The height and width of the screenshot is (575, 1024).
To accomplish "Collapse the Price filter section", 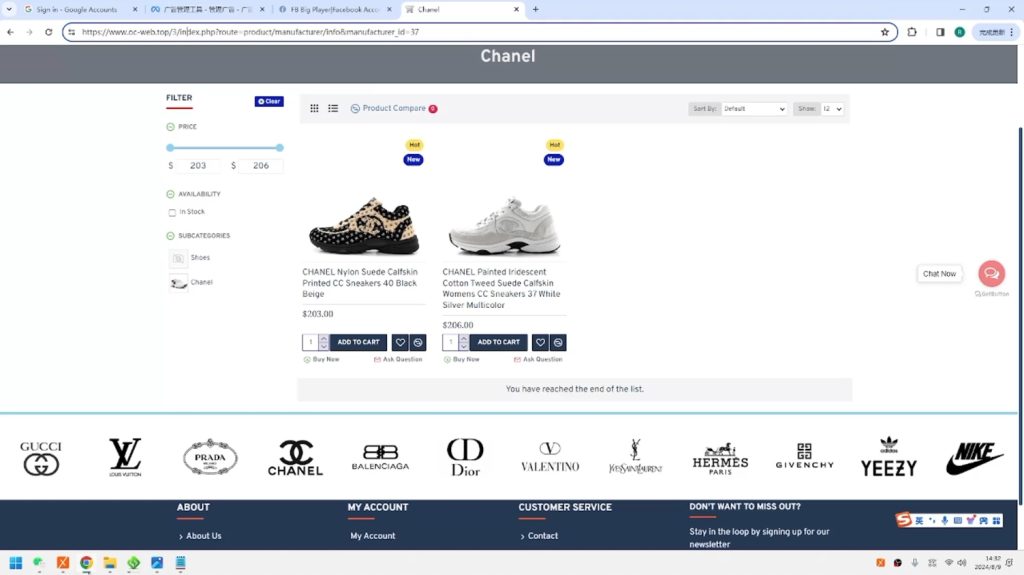I will (171, 127).
